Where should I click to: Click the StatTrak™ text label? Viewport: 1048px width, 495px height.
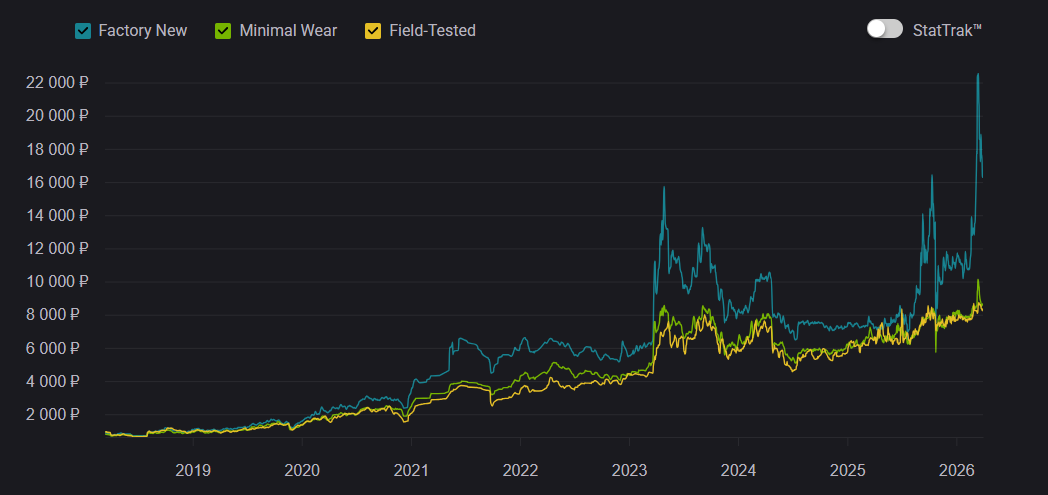(947, 30)
